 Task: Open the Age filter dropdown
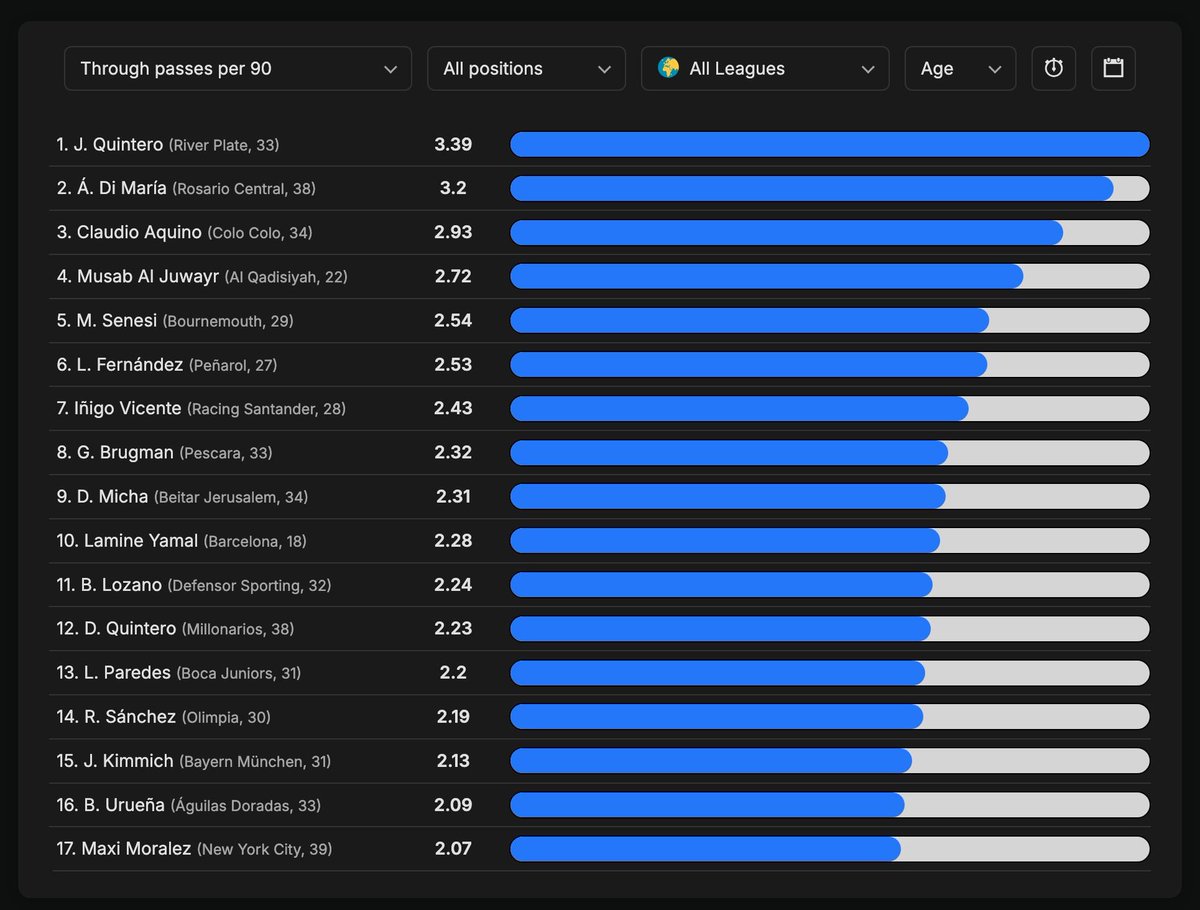coord(960,69)
